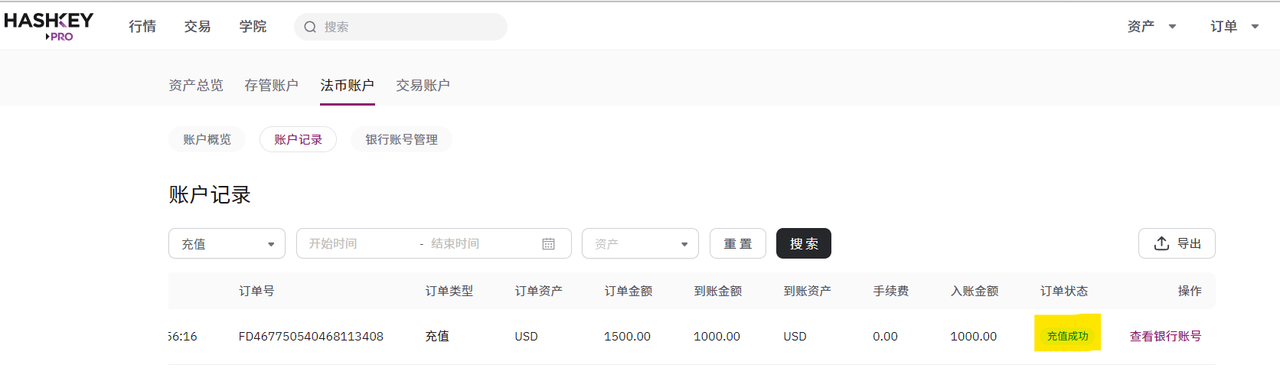Viewport: 1280px width, 391px height.
Task: Expand the 订单 menu arrow in header
Action: click(1255, 27)
